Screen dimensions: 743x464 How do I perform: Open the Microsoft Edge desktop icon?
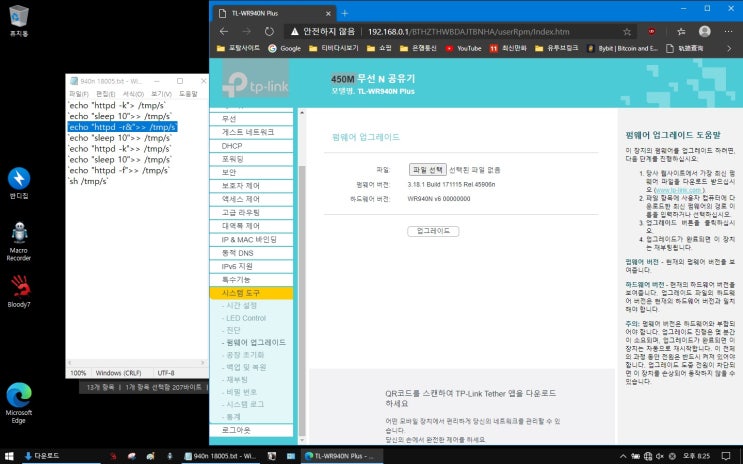tap(19, 403)
